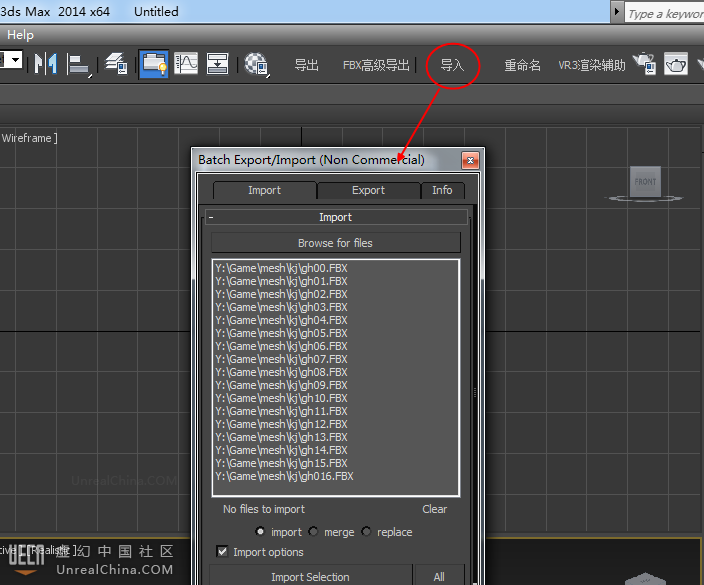Select the import radio button
Image resolution: width=704 pixels, height=585 pixels.
[260, 532]
